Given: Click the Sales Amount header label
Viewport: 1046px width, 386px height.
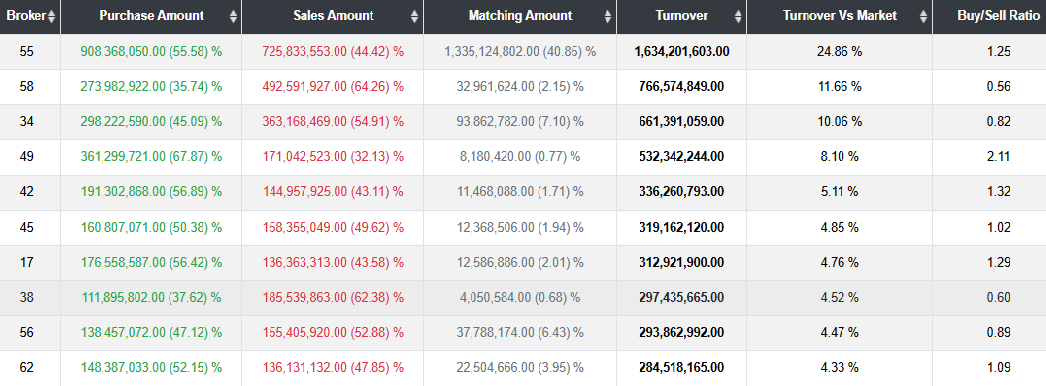Looking at the screenshot, I should [x=333, y=16].
